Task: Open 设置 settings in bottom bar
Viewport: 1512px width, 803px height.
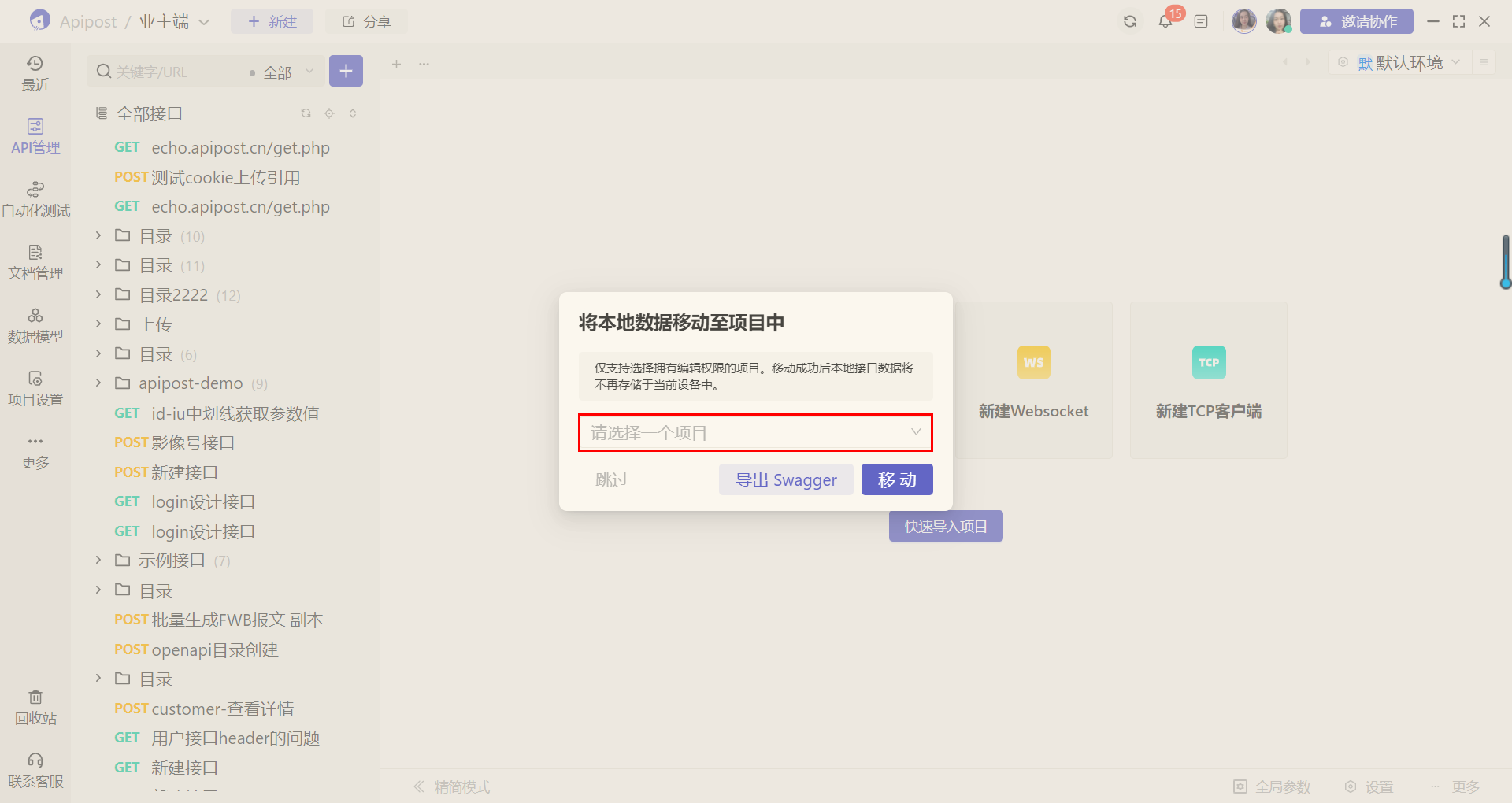Action: coord(1369,786)
